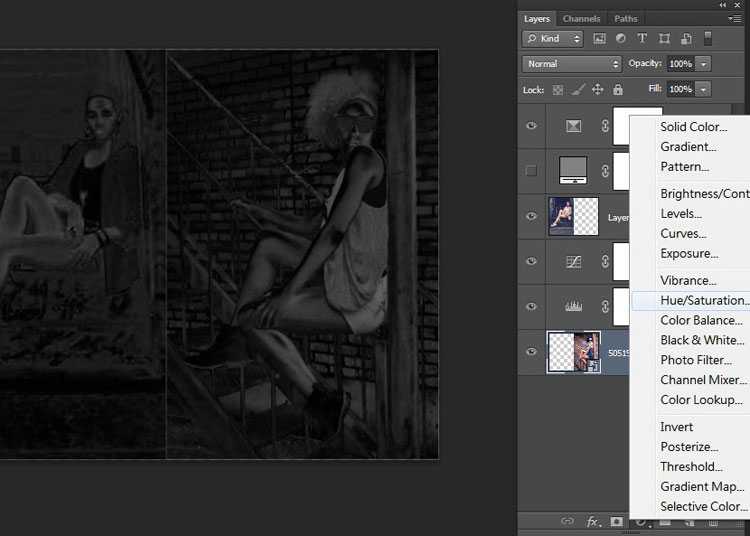The width and height of the screenshot is (750, 536).
Task: Choose Hue/Saturation from the adjustment menu
Action: (703, 300)
